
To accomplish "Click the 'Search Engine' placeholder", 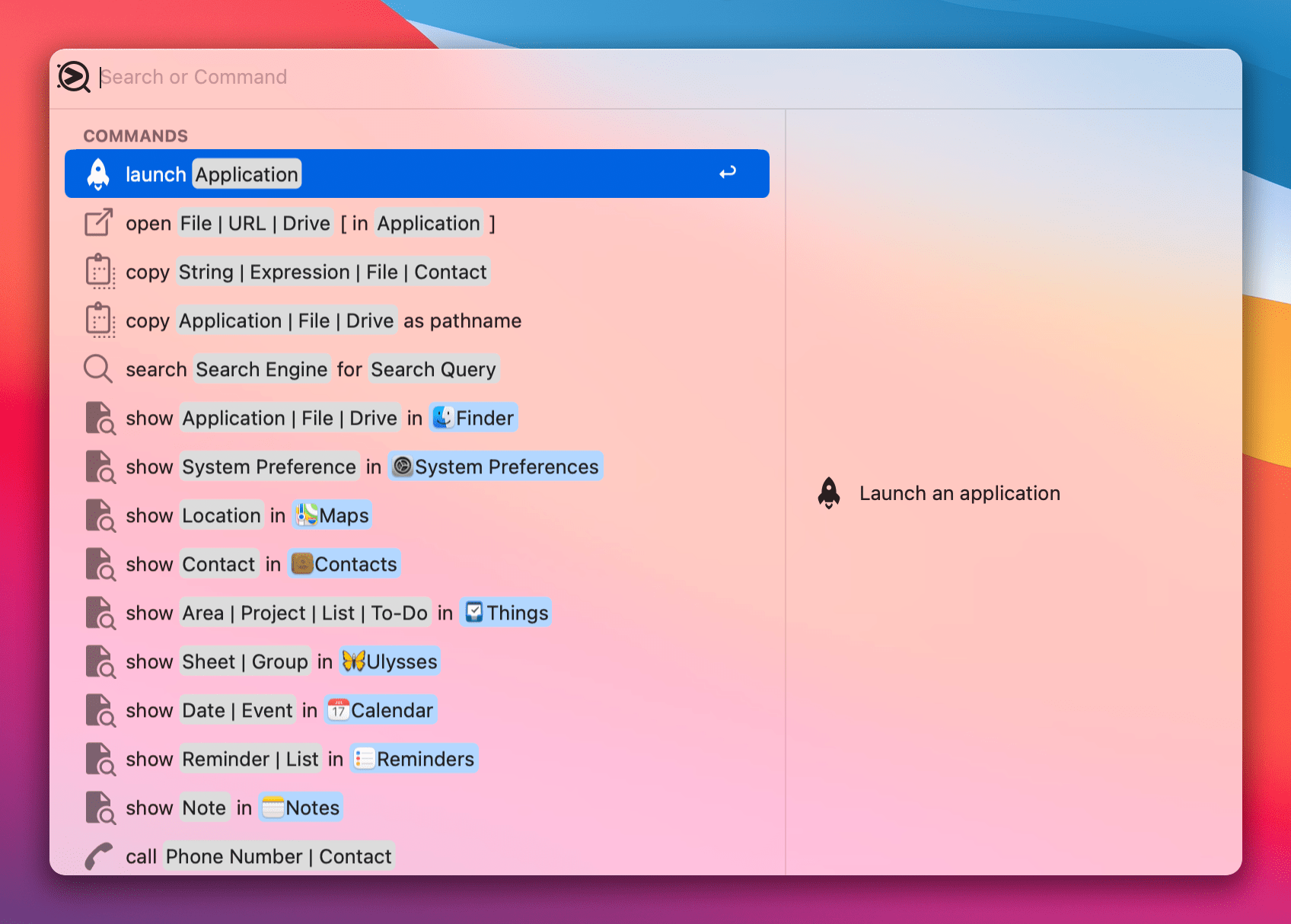I will coord(262,369).
